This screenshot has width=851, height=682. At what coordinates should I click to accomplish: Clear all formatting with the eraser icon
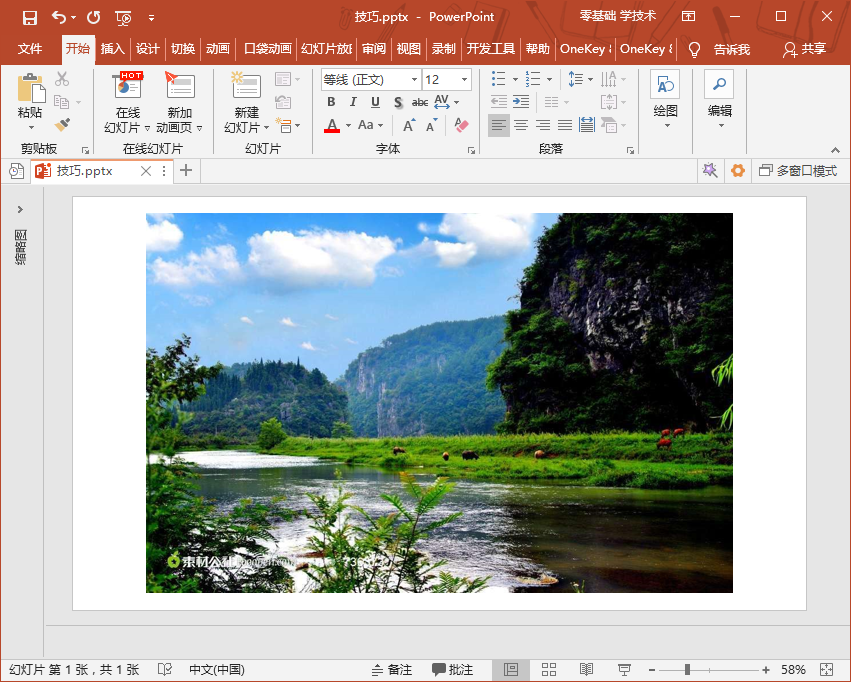[461, 125]
